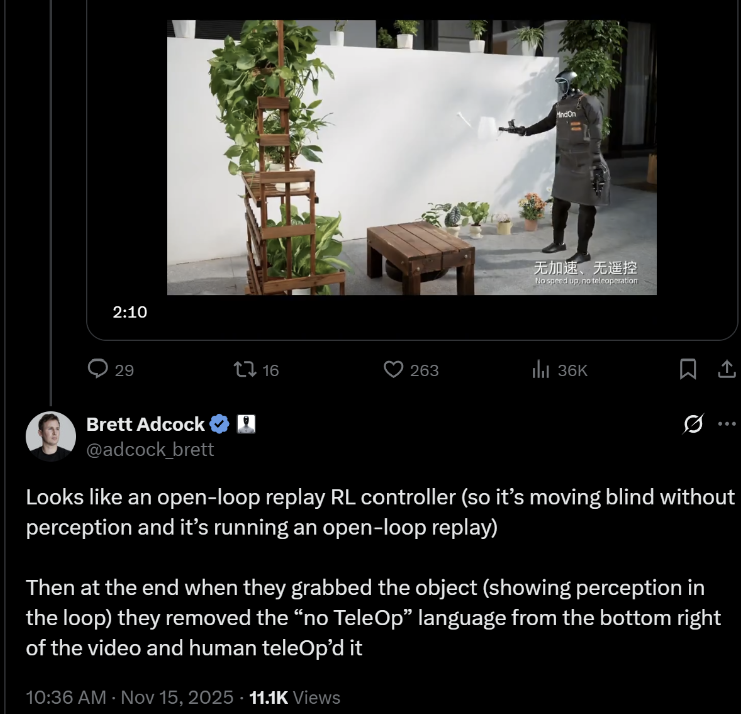Open view analytics bar chart icon
This screenshot has width=741, height=714.
[x=541, y=370]
